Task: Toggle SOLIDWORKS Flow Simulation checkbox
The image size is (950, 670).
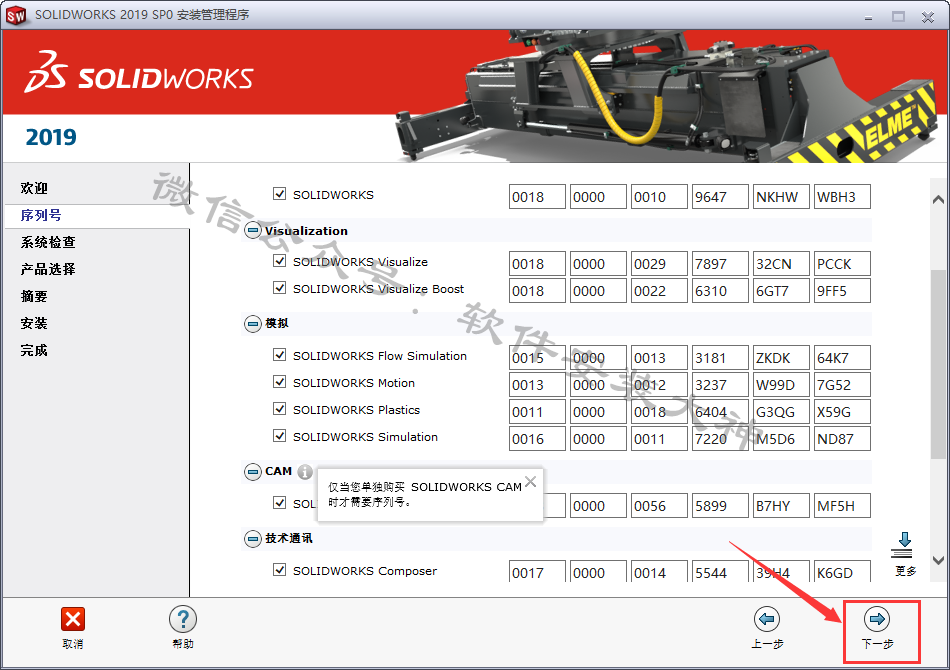Action: (279, 354)
